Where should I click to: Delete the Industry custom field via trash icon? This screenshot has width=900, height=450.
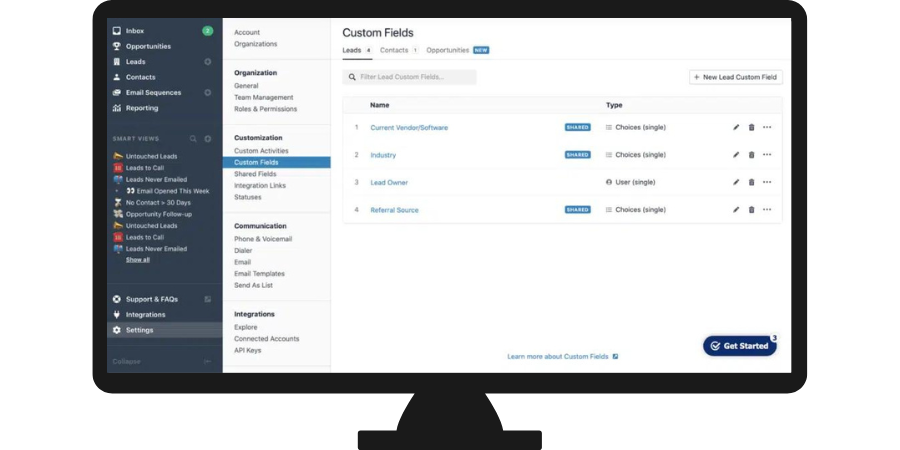(x=751, y=155)
